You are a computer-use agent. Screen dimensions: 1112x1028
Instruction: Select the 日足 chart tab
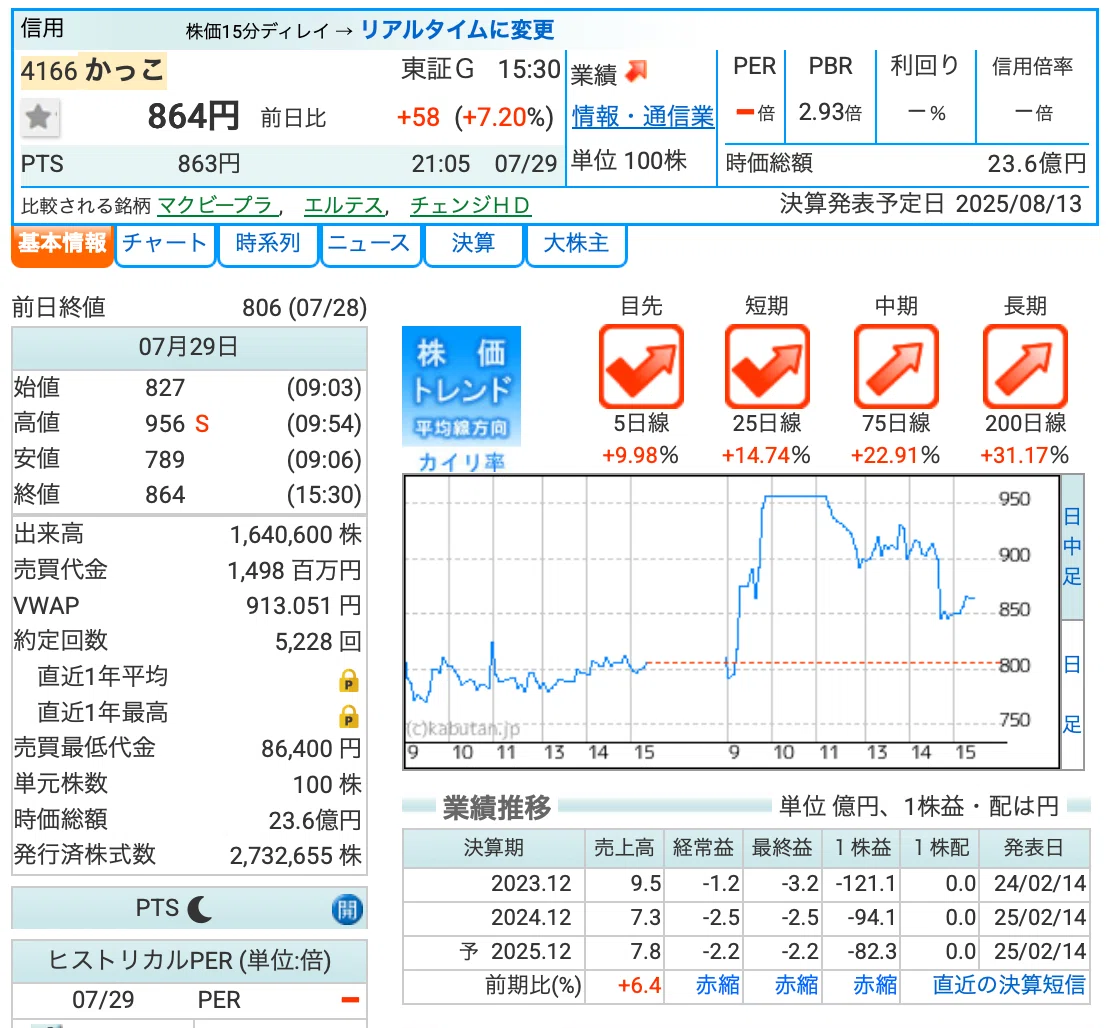[1072, 695]
